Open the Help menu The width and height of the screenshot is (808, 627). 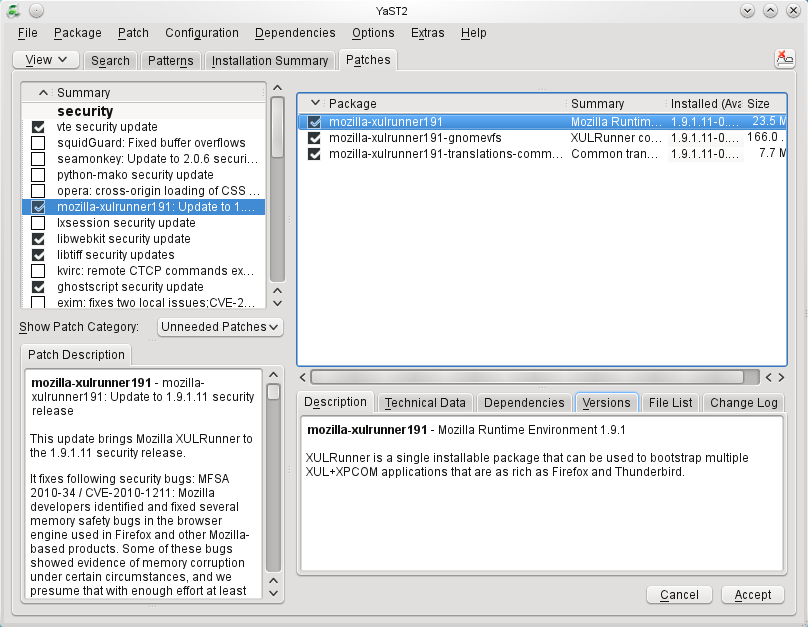click(x=473, y=33)
